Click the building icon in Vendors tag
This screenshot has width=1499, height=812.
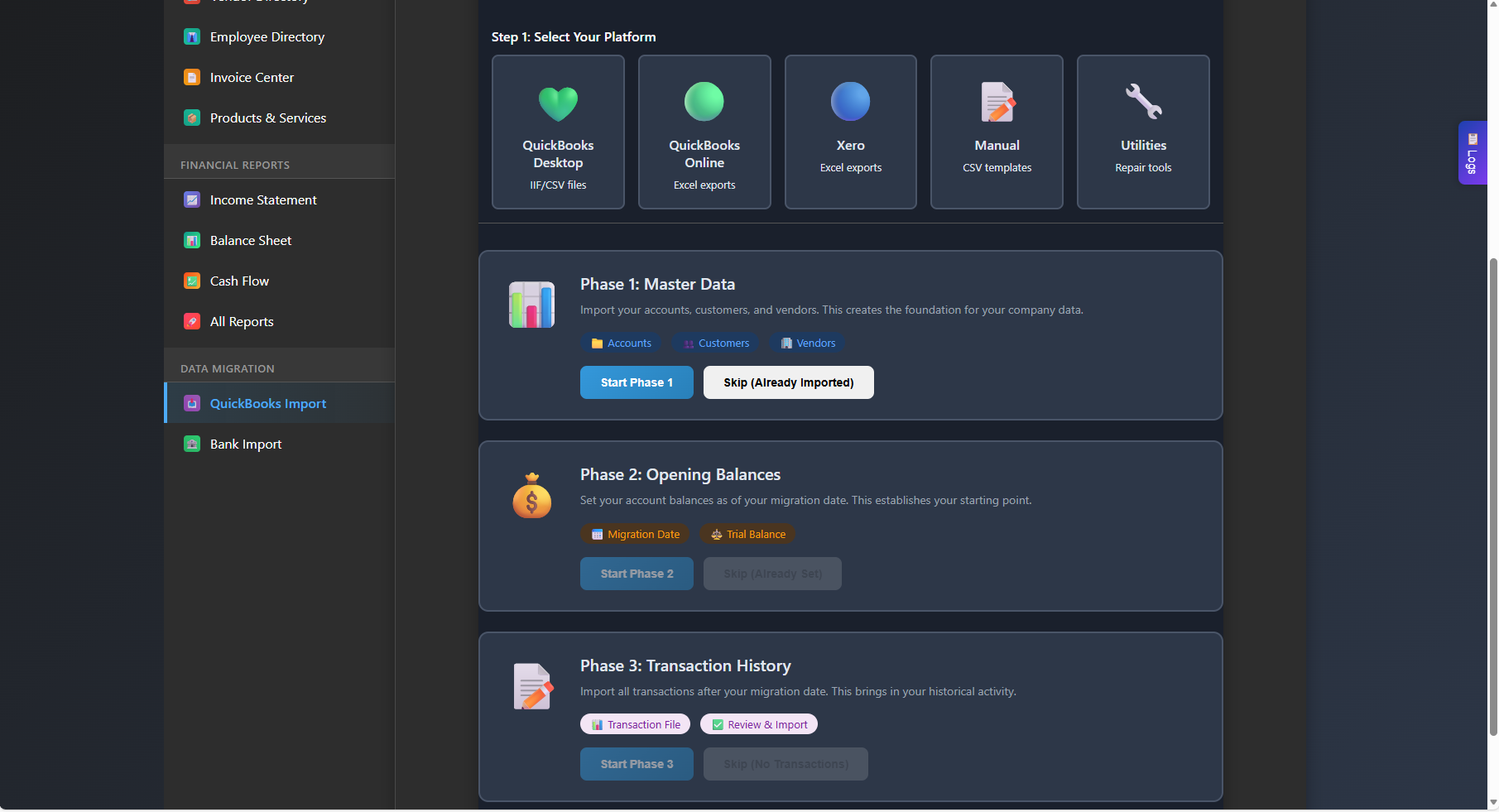tap(786, 344)
